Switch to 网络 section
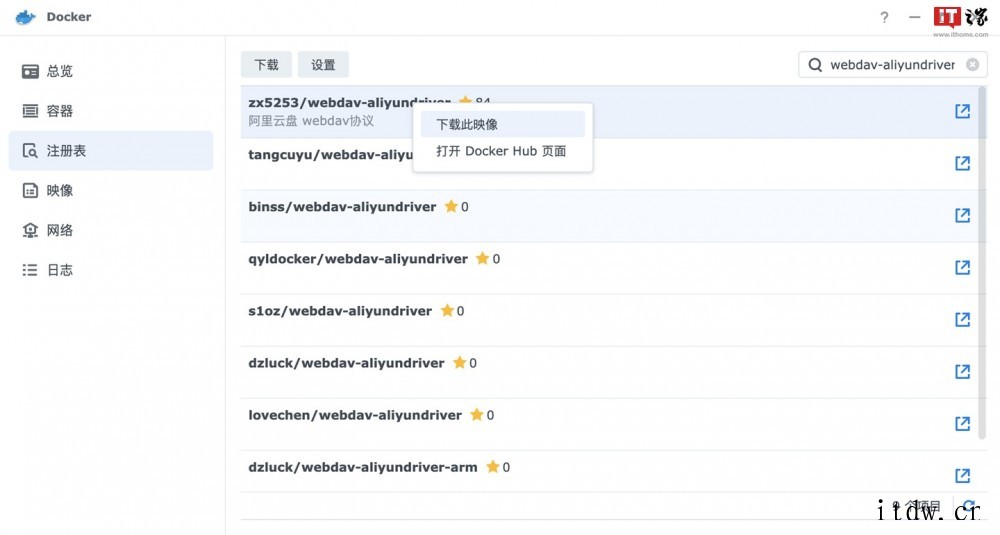 click(111, 230)
